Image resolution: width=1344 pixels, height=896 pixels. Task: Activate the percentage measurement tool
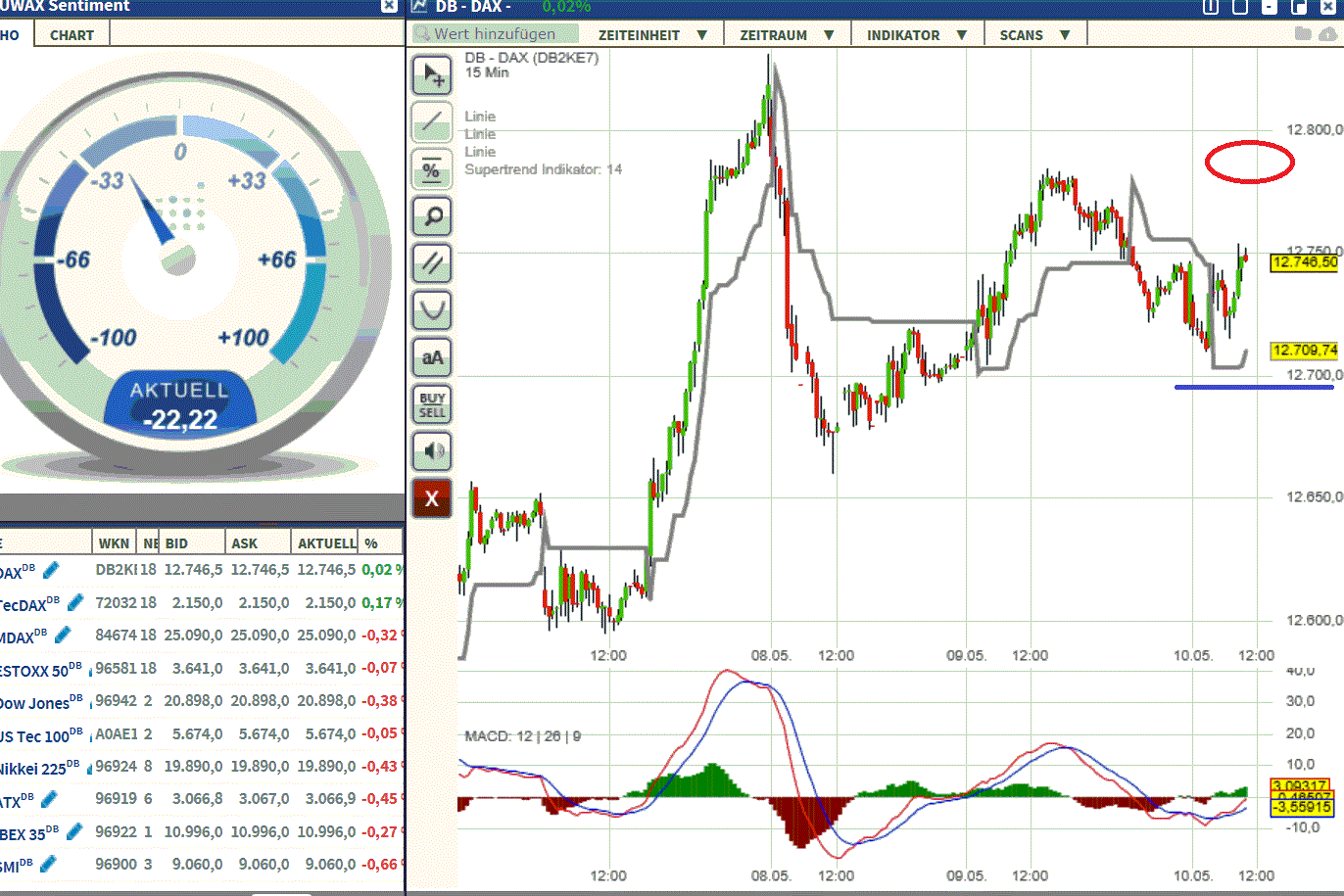(x=432, y=169)
